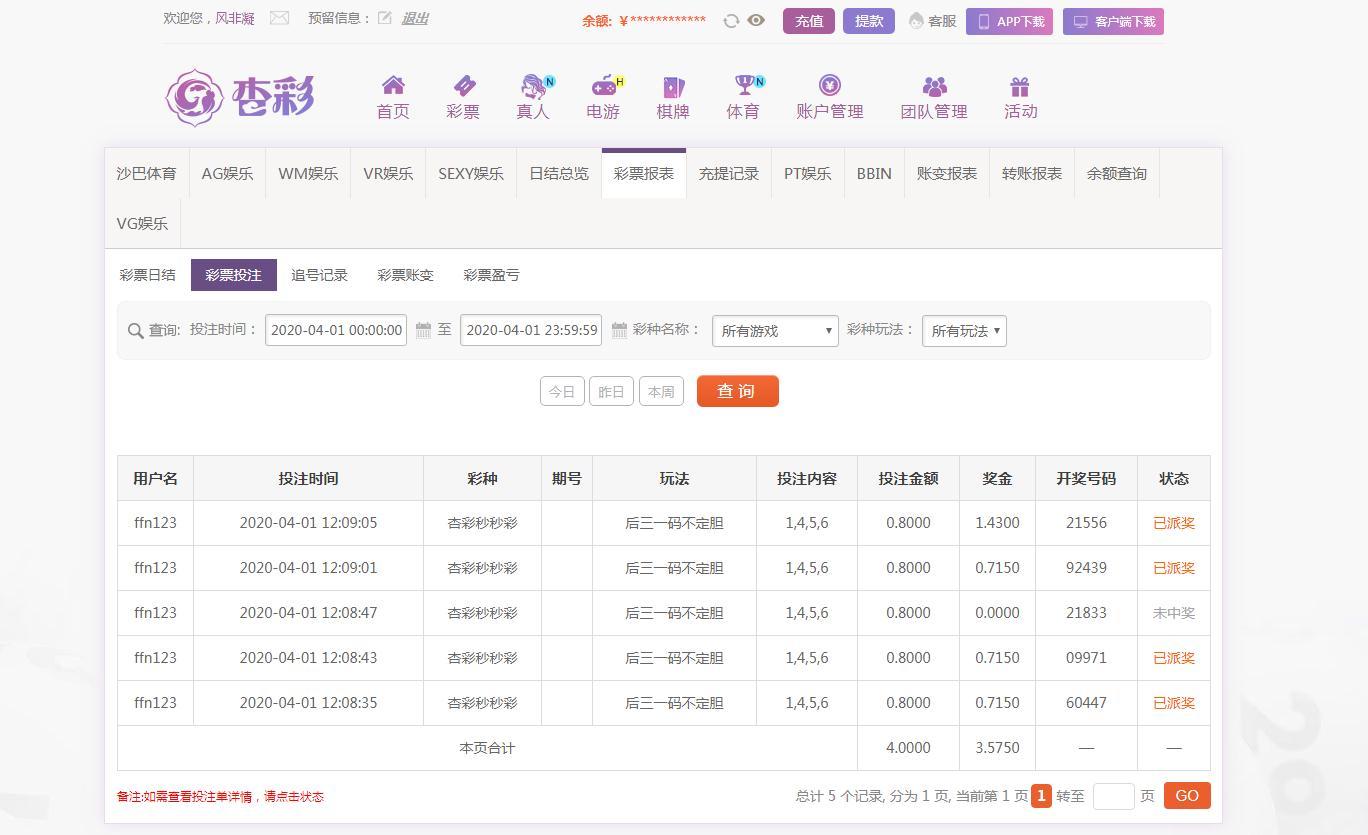Viewport: 1368px width, 835px height.
Task: Open the 活动 gift box icon
Action: coord(1019,87)
